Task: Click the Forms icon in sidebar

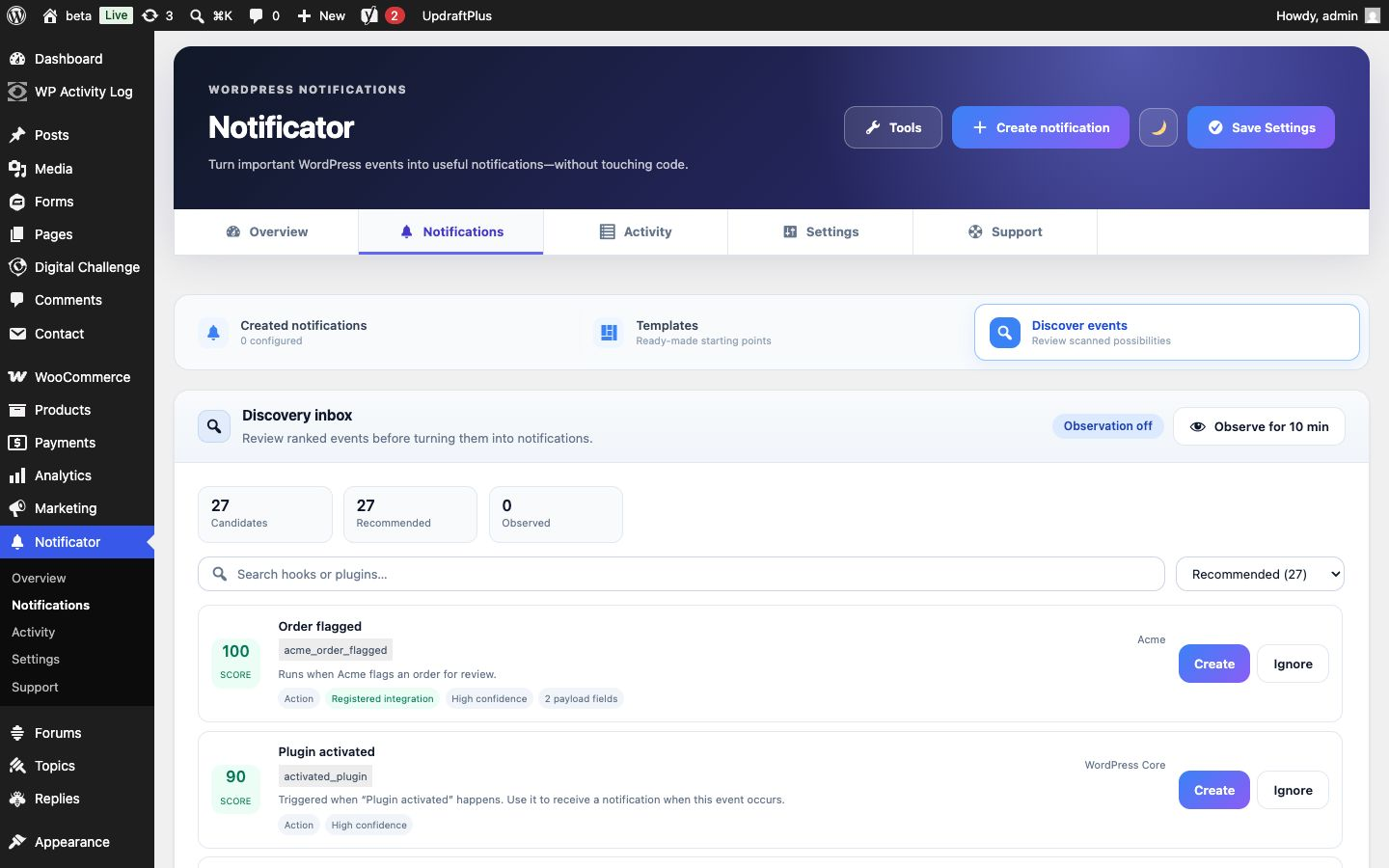Action: pos(17,202)
